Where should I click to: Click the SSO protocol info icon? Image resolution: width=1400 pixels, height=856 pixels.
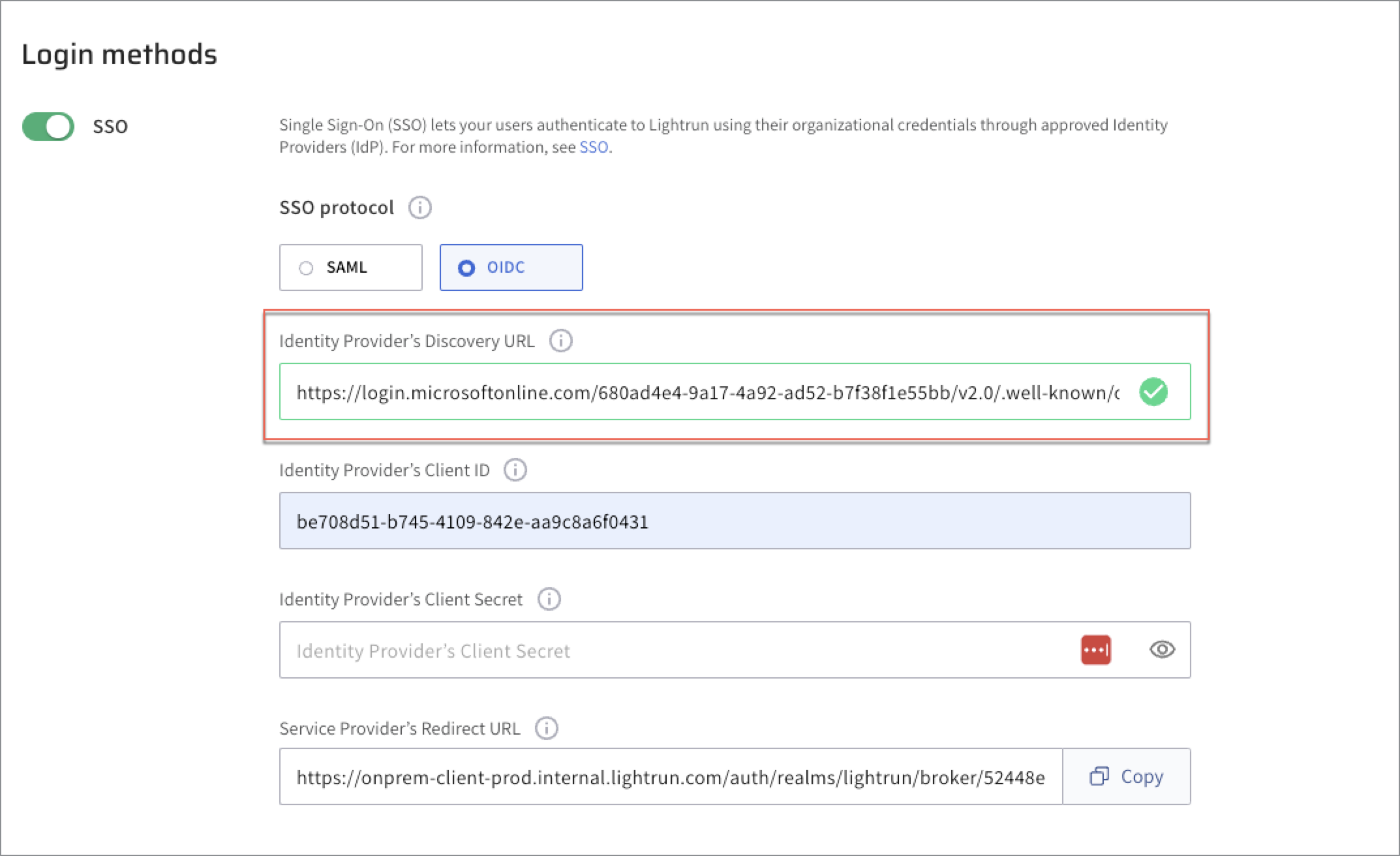(x=419, y=208)
